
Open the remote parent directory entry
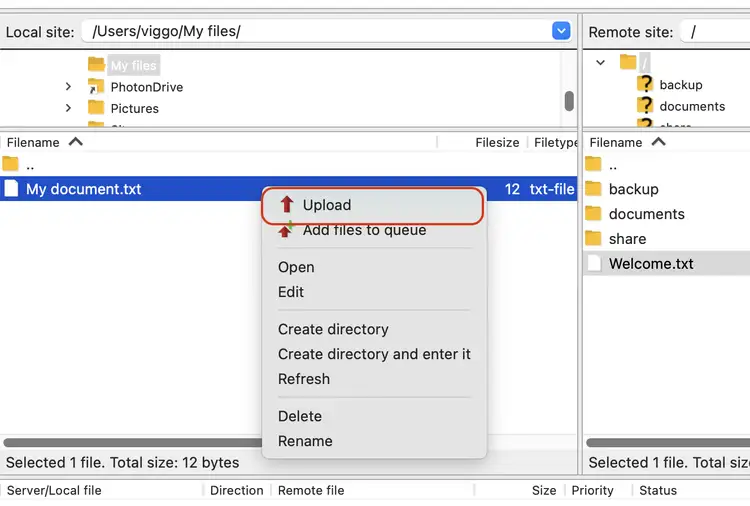666,165
